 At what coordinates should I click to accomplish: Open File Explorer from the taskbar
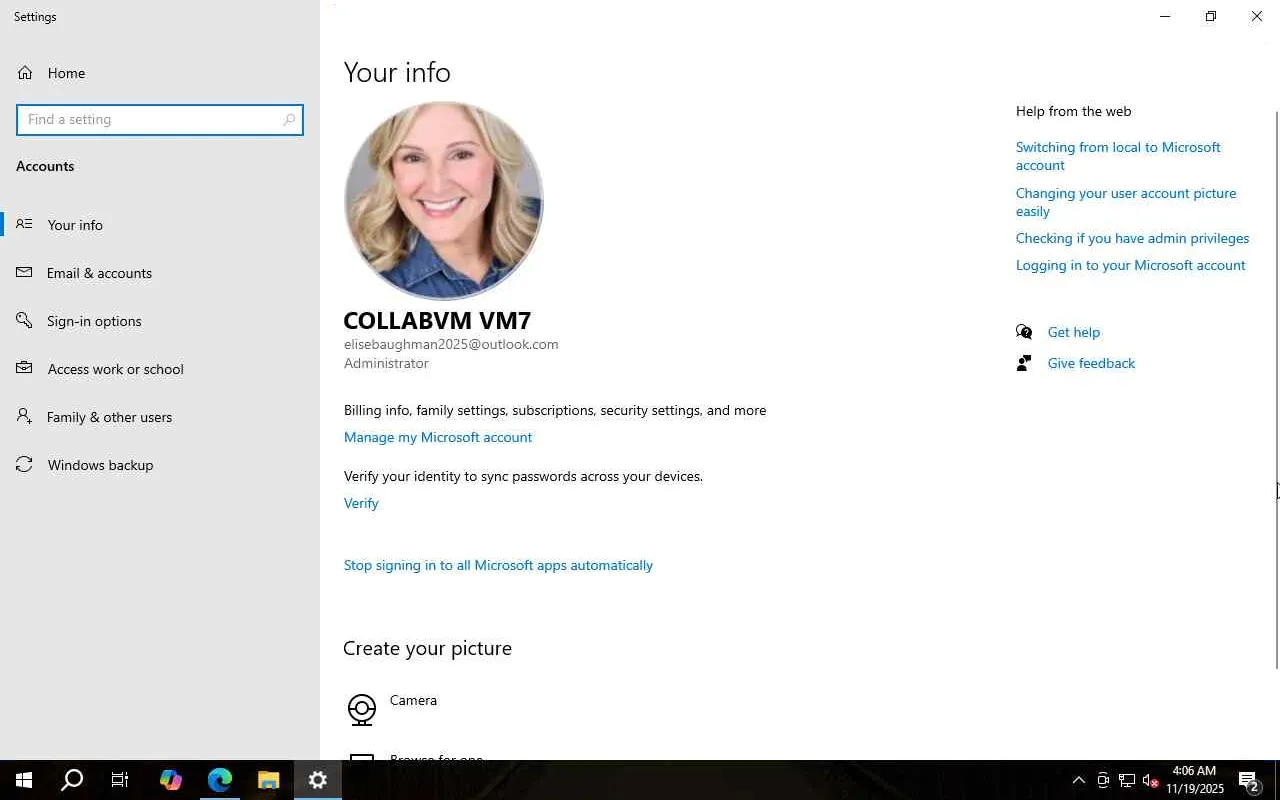(x=268, y=780)
